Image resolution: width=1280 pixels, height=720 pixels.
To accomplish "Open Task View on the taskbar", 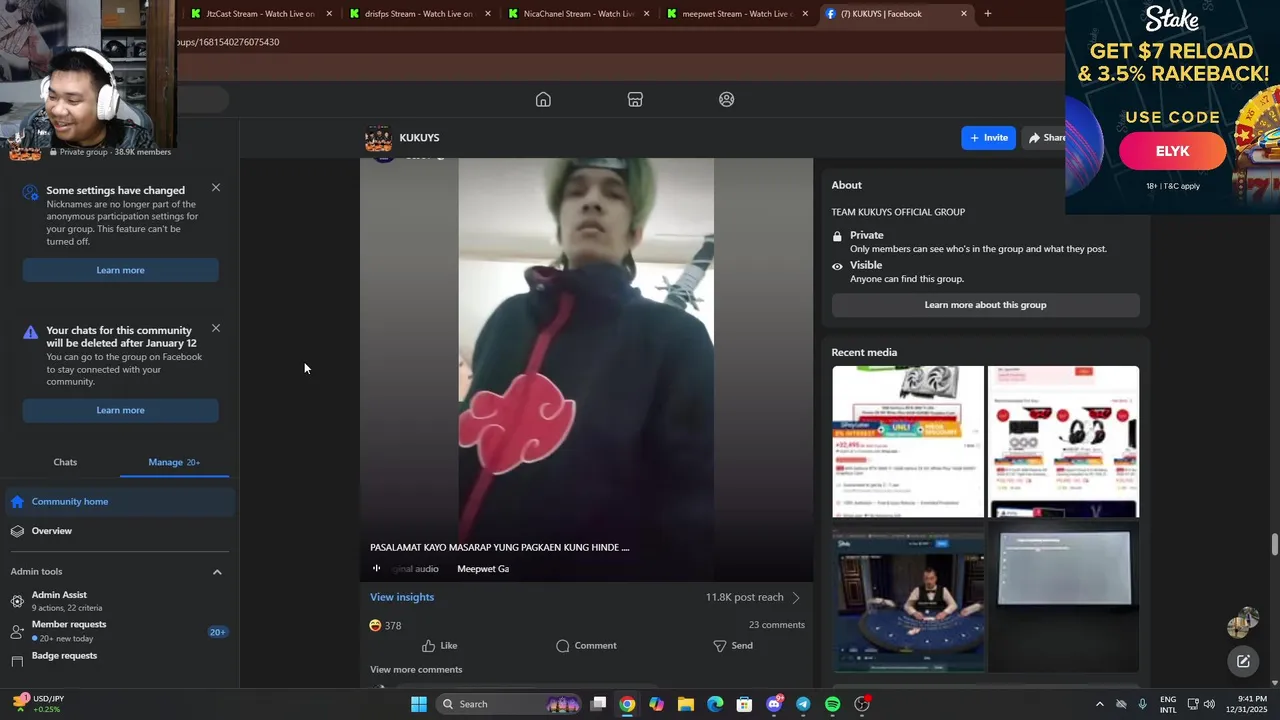I will tap(598, 704).
